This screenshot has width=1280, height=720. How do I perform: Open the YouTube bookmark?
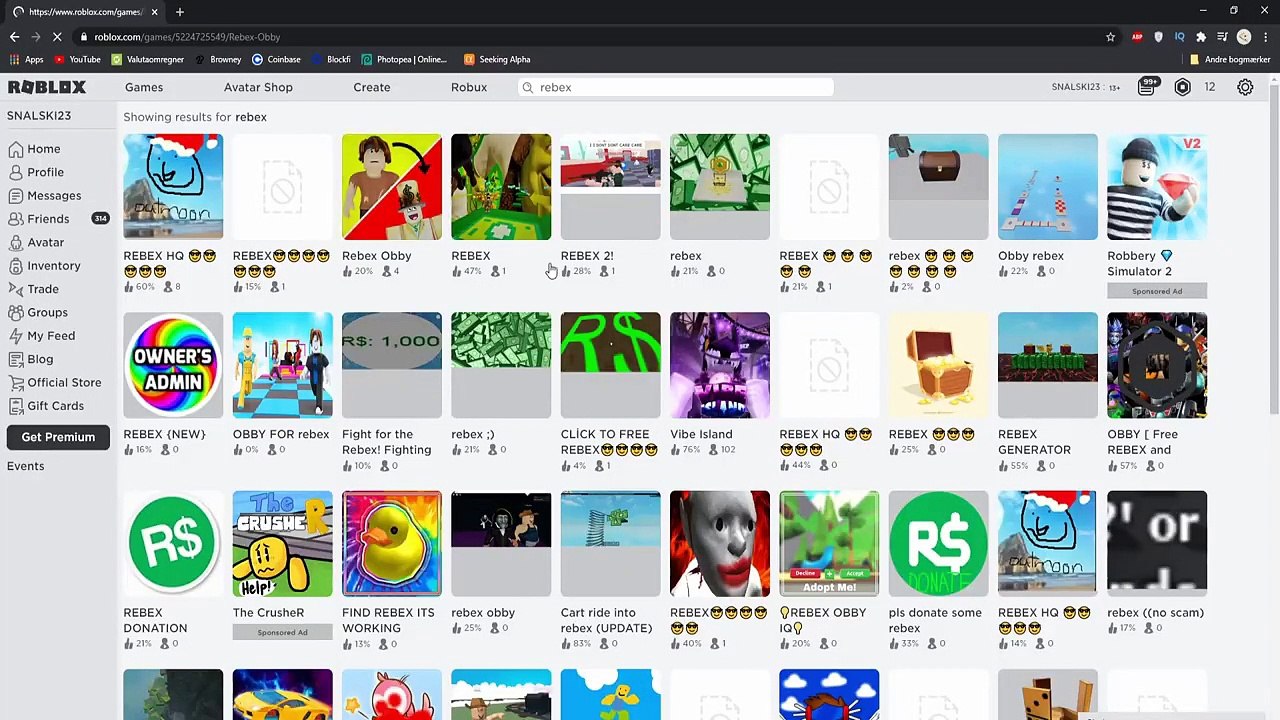coord(77,60)
